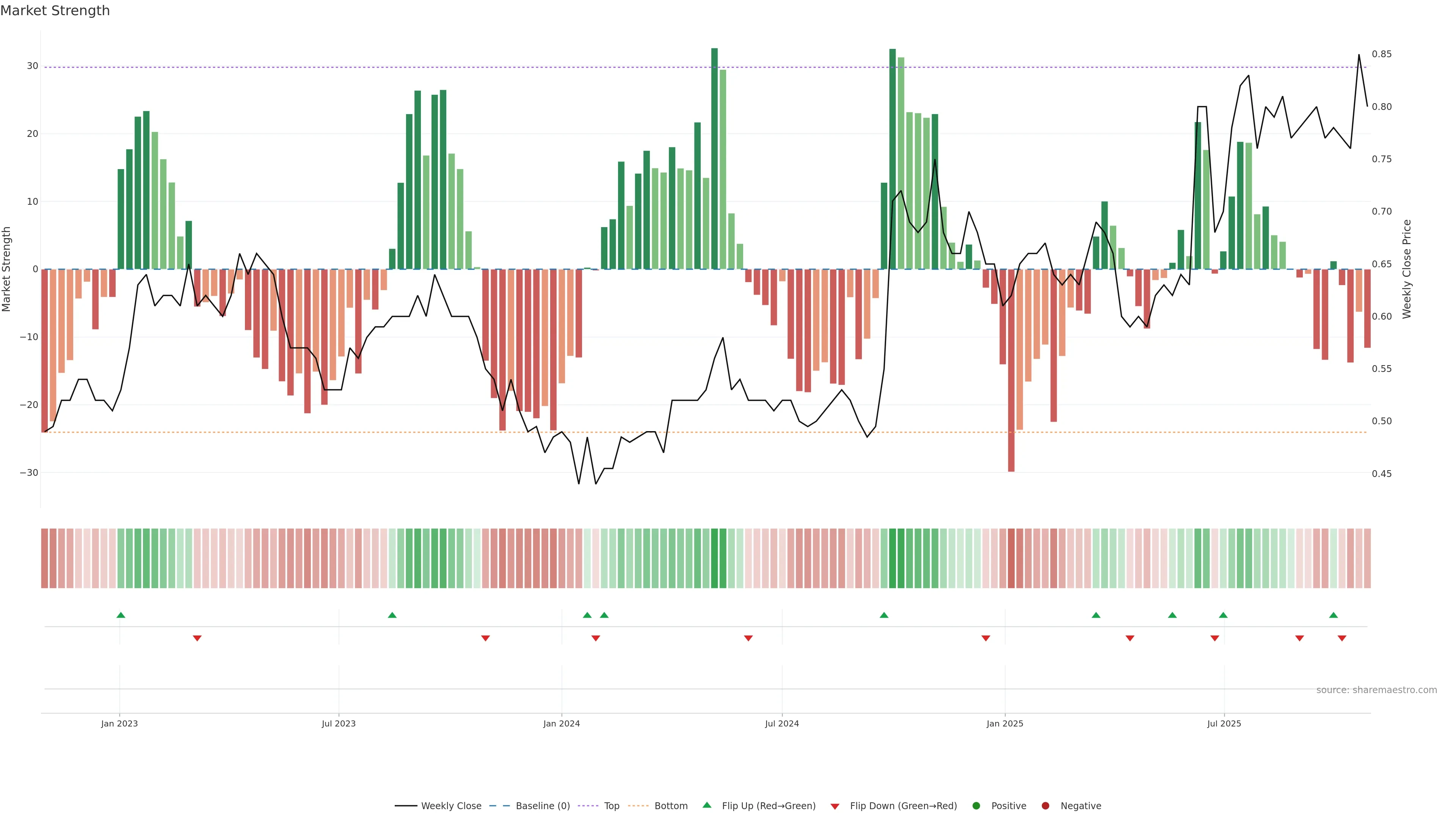Screen dimensions: 1456x819
Task: Select red flip-down marker just before Jan 2025
Action: pos(986,638)
